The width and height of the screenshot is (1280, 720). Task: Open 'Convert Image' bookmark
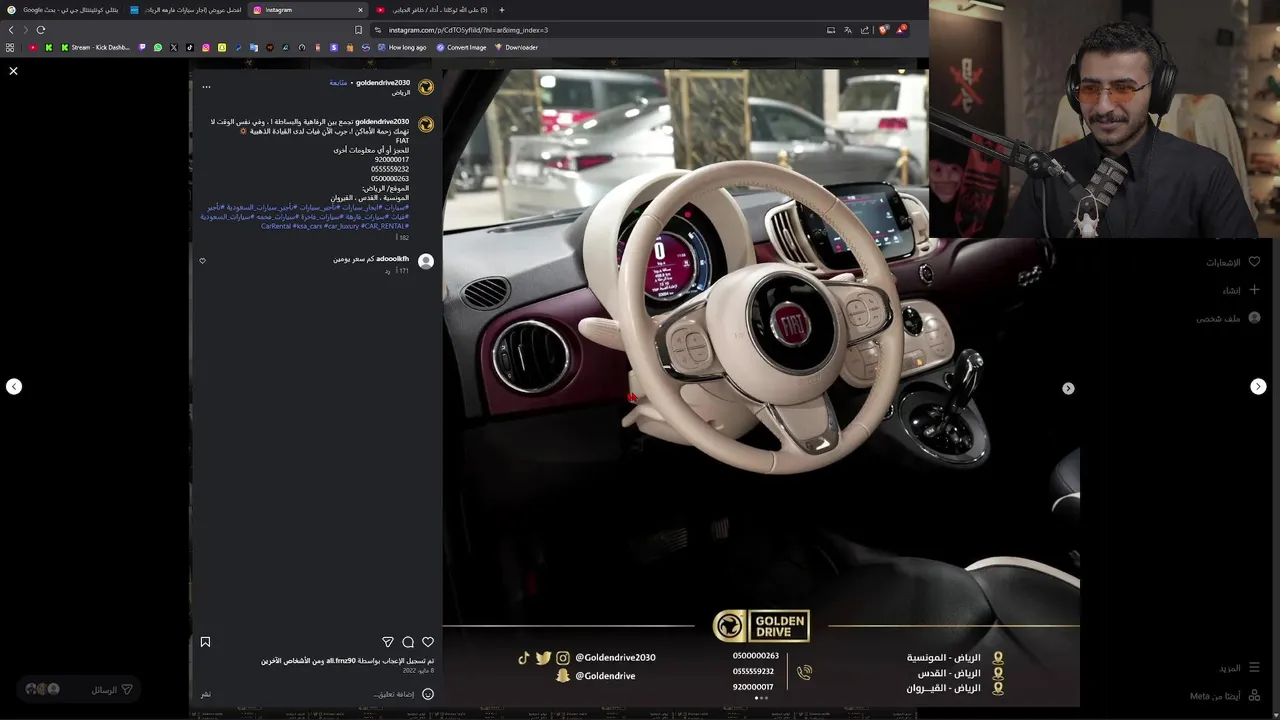[461, 47]
